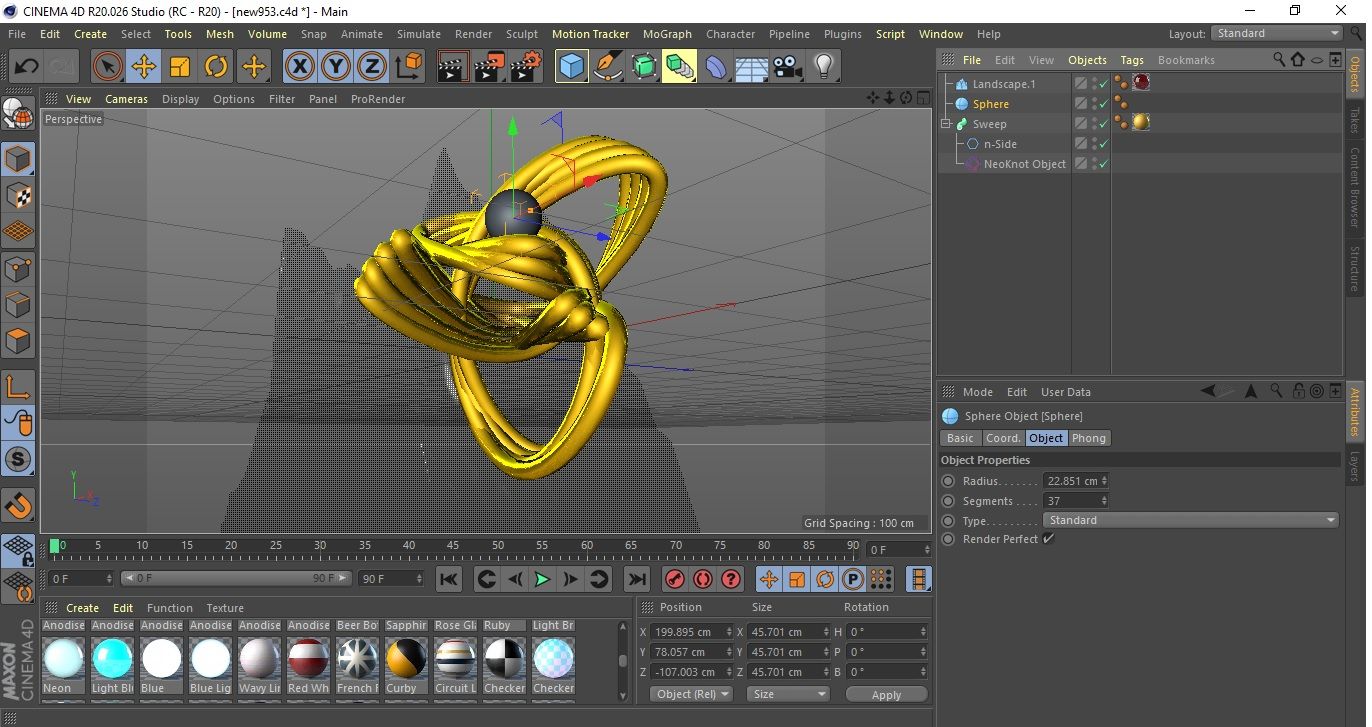Screen dimensions: 1372x727
Task: Toggle the Y axis lock
Action: (x=336, y=67)
